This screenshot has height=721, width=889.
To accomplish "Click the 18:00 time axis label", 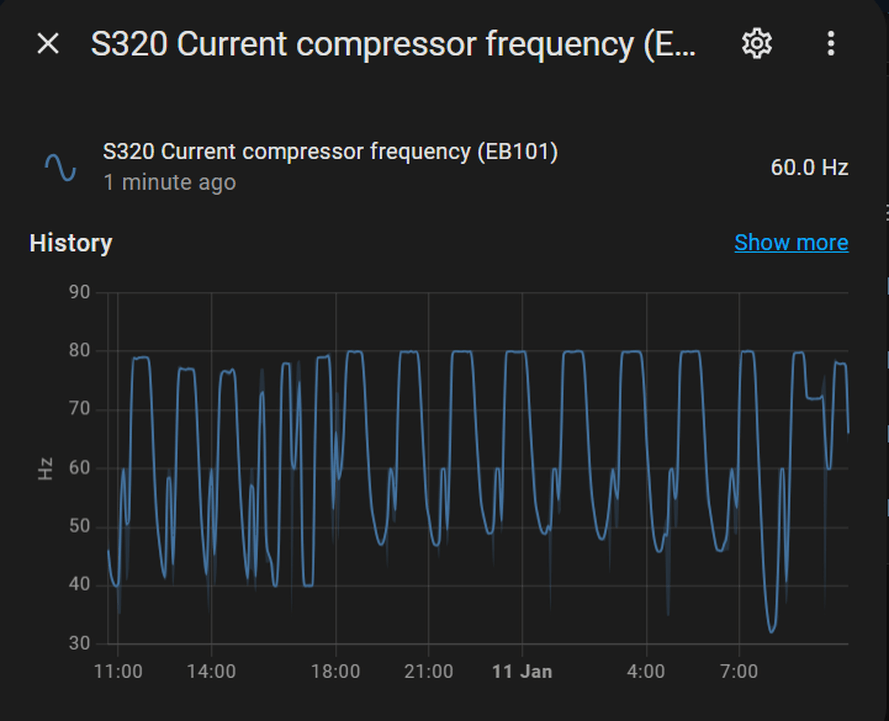I will [335, 671].
